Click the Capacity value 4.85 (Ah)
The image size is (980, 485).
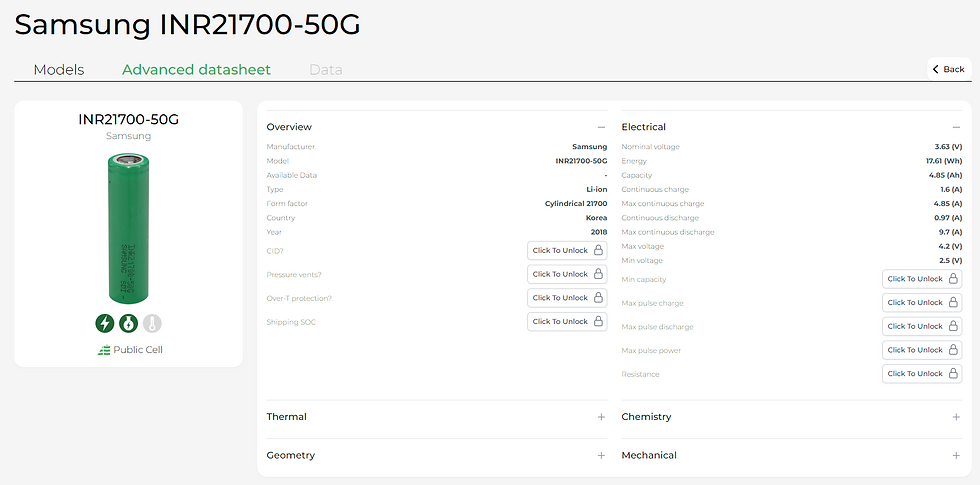coord(946,176)
